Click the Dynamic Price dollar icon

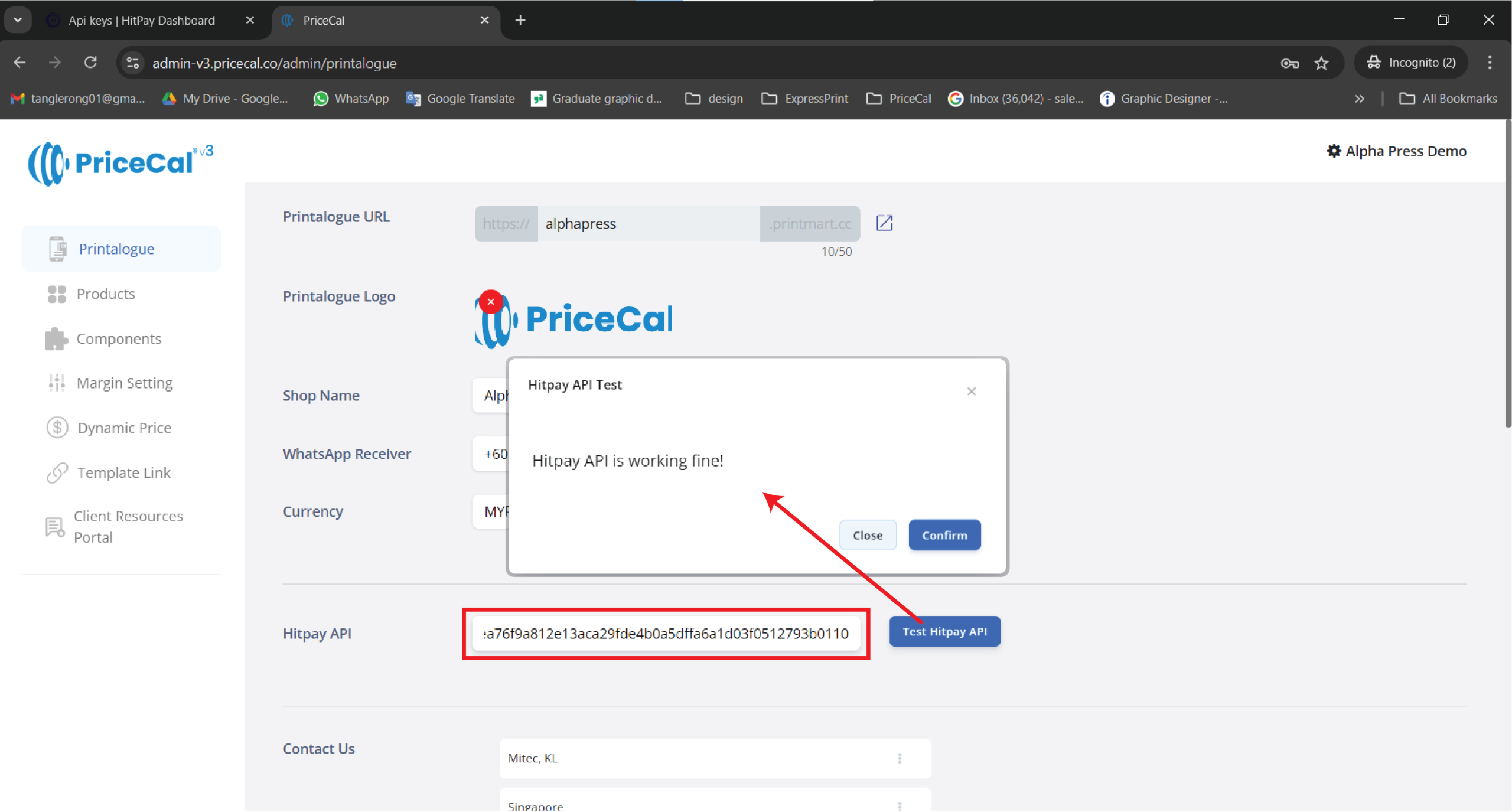click(x=57, y=428)
